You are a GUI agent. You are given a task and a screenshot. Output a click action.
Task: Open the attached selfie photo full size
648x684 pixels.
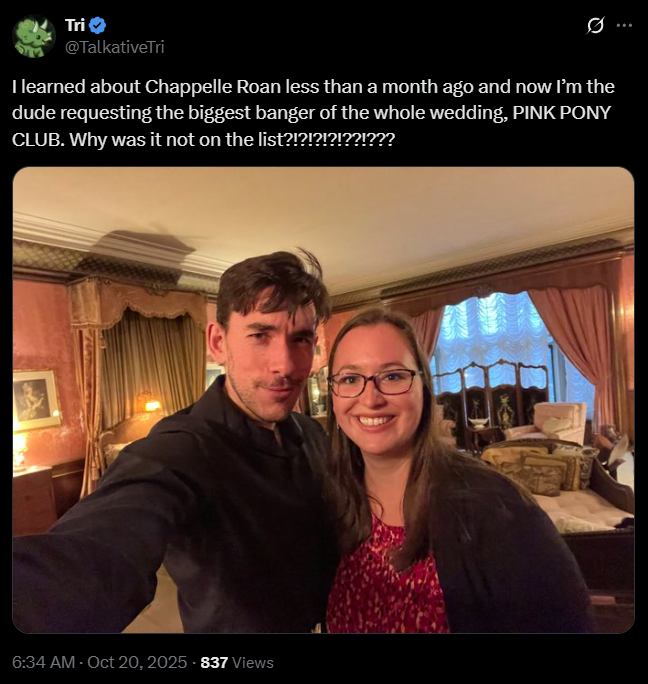[x=323, y=400]
